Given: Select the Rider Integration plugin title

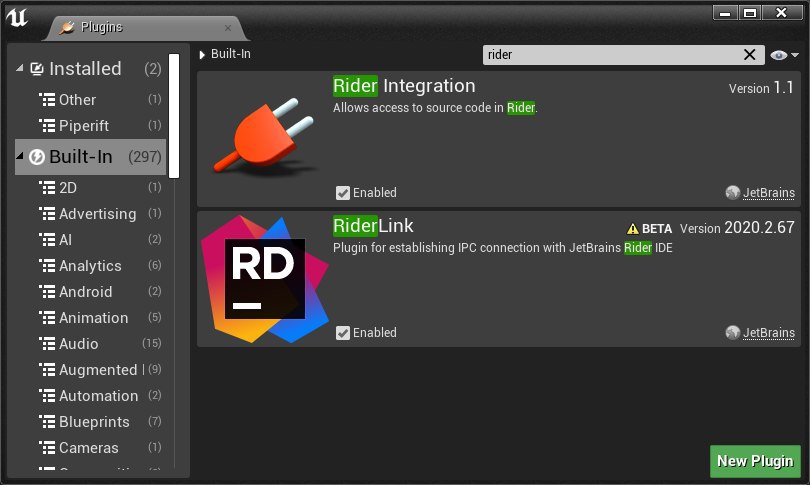Looking at the screenshot, I should coord(404,86).
